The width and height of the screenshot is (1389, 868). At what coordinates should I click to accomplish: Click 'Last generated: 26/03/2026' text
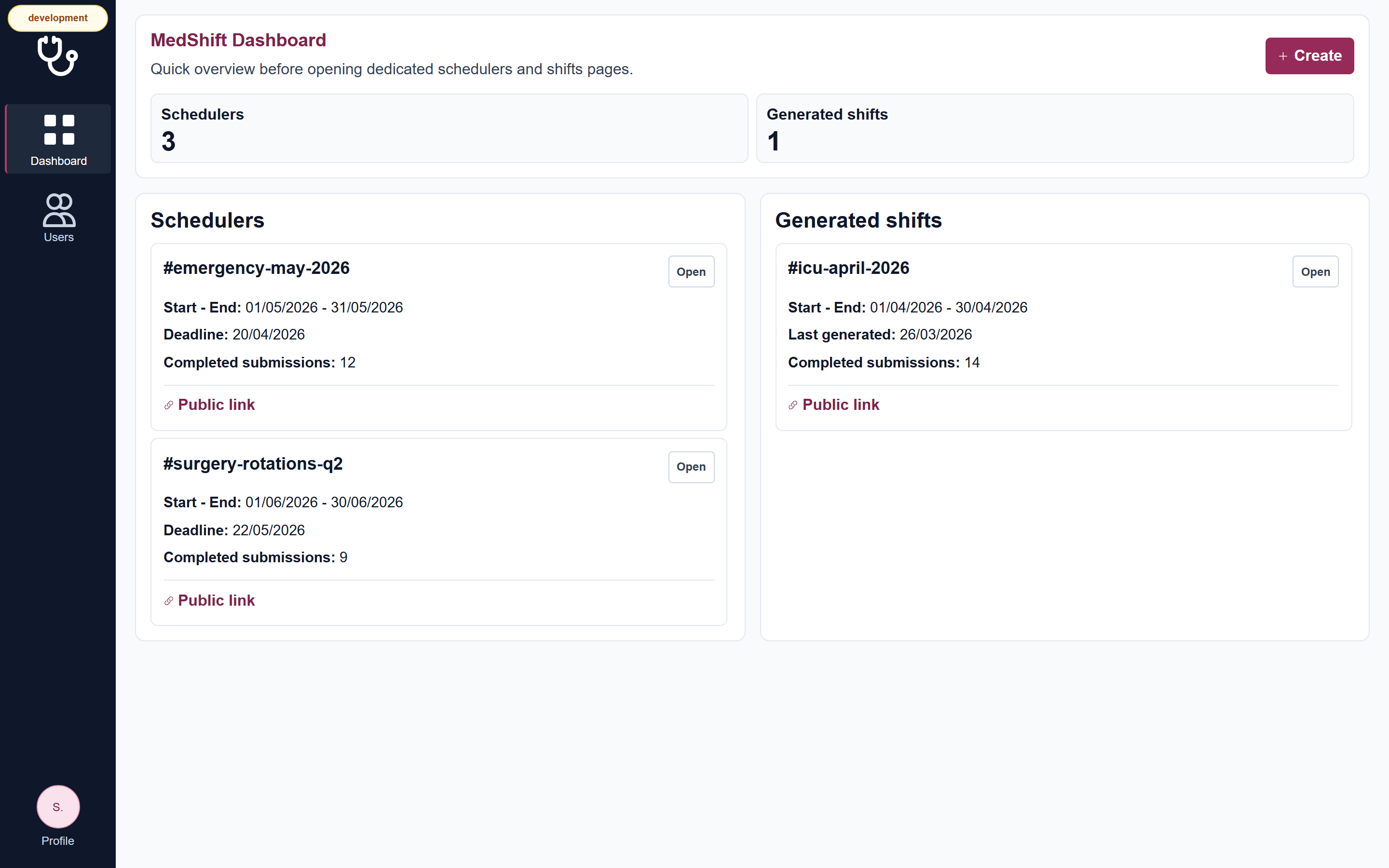pyautogui.click(x=880, y=335)
